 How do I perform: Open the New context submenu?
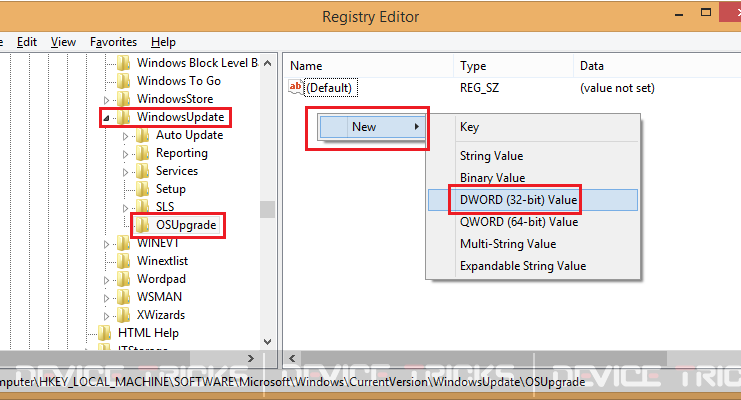(372, 127)
